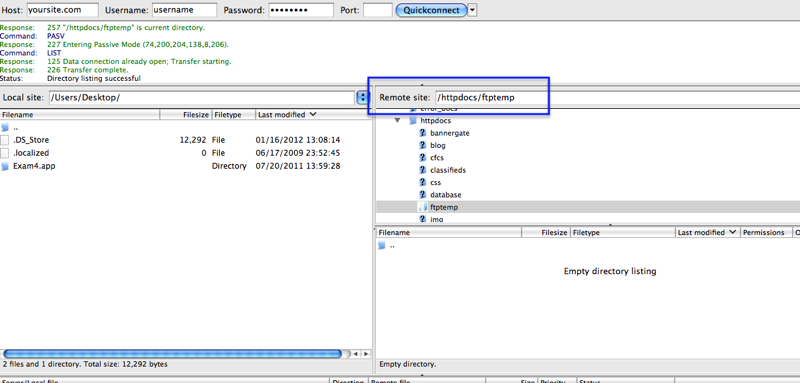Sort local files by Filetype column
This screenshot has height=383, width=800.
[233, 115]
